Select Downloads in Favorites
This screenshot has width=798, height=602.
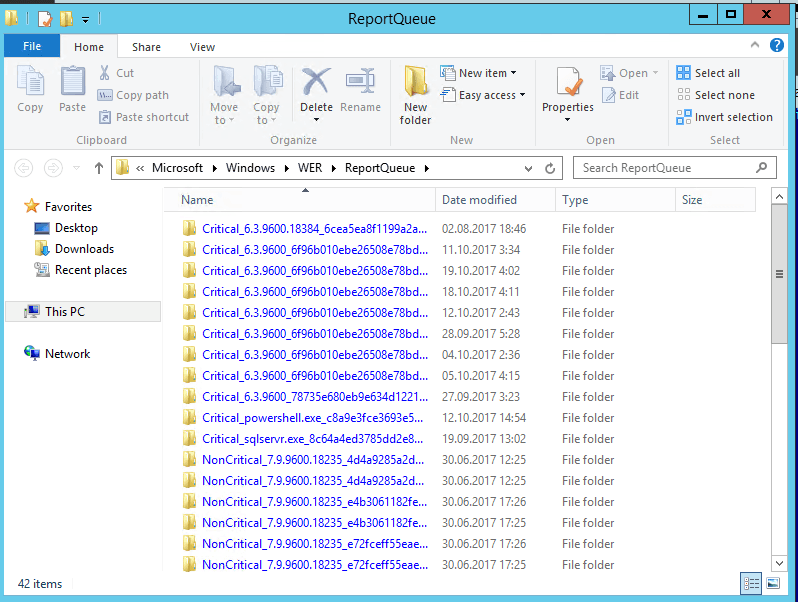pyautogui.click(x=84, y=249)
